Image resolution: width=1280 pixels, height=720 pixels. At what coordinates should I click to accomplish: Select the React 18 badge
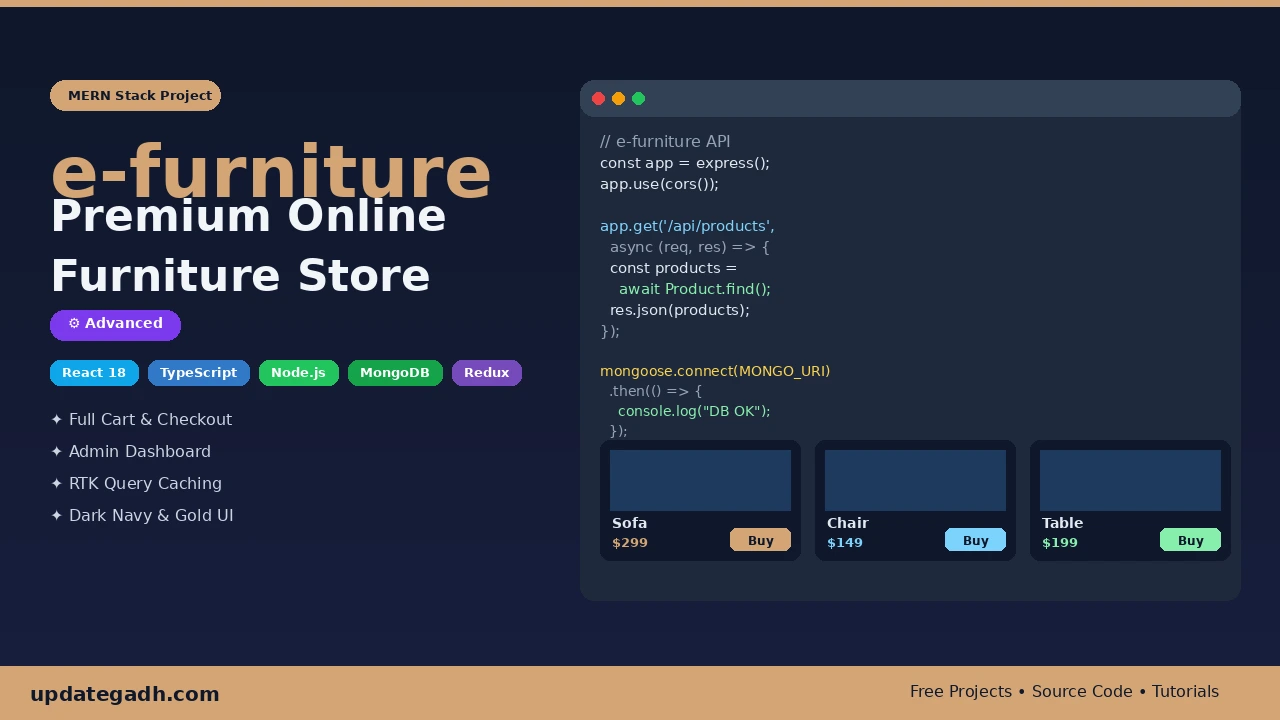[x=94, y=372]
